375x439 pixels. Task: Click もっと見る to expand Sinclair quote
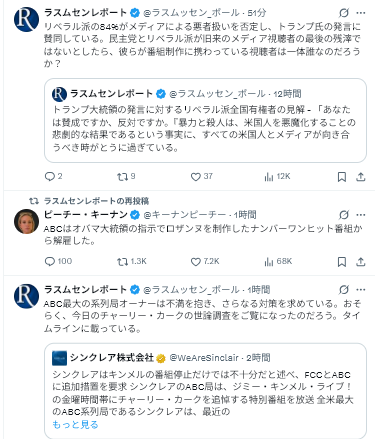(x=75, y=425)
